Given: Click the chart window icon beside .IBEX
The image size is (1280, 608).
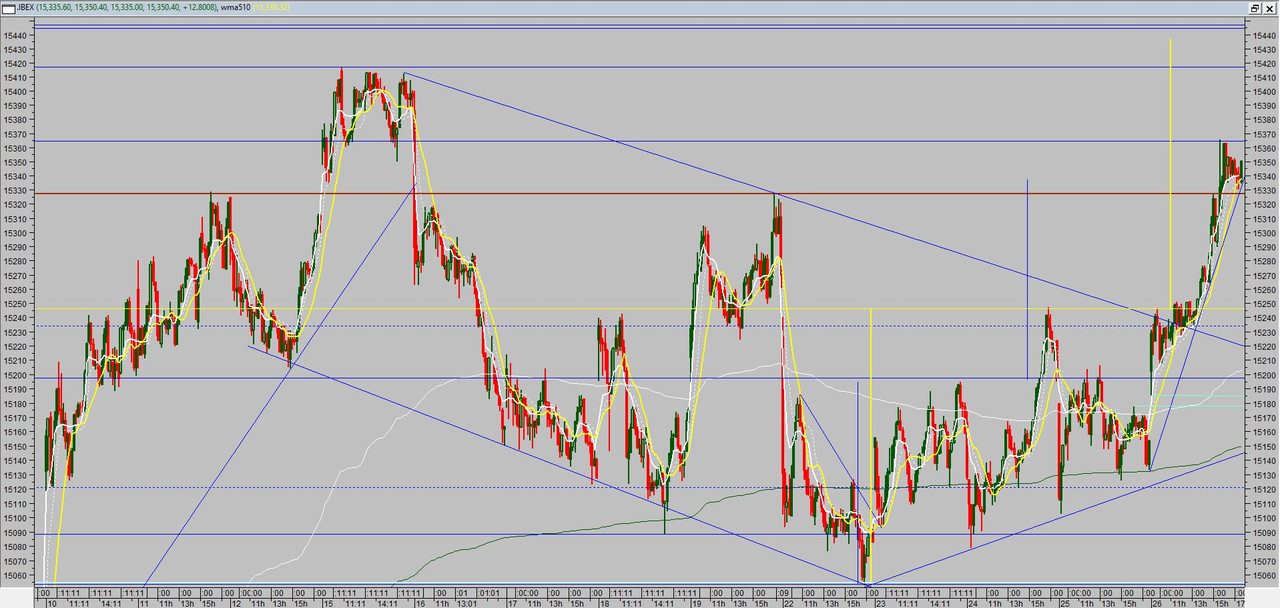Looking at the screenshot, I should coord(9,7).
